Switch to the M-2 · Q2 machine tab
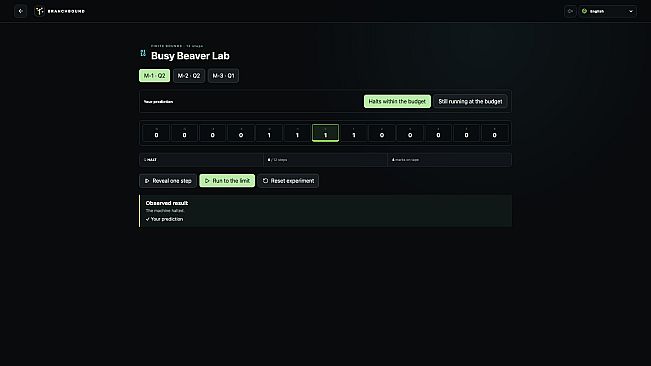The width and height of the screenshot is (651, 366). pyautogui.click(x=189, y=76)
